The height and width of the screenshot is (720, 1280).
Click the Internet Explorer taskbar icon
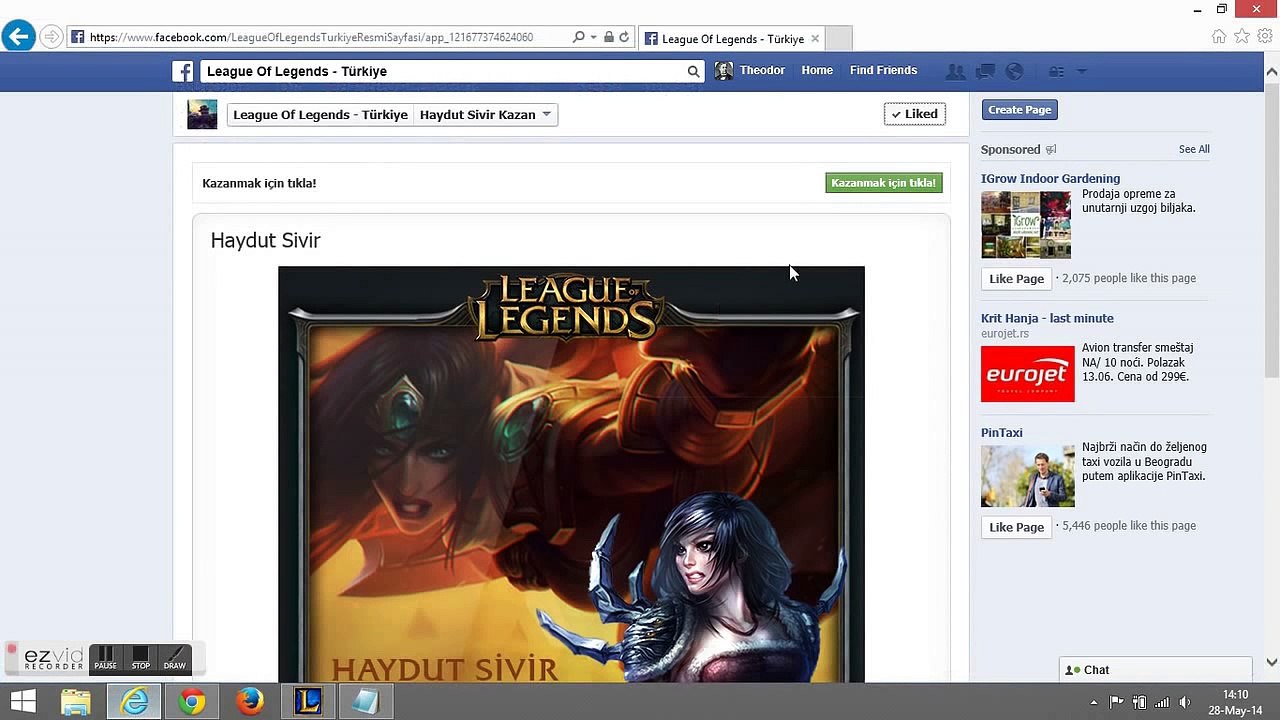coord(134,702)
